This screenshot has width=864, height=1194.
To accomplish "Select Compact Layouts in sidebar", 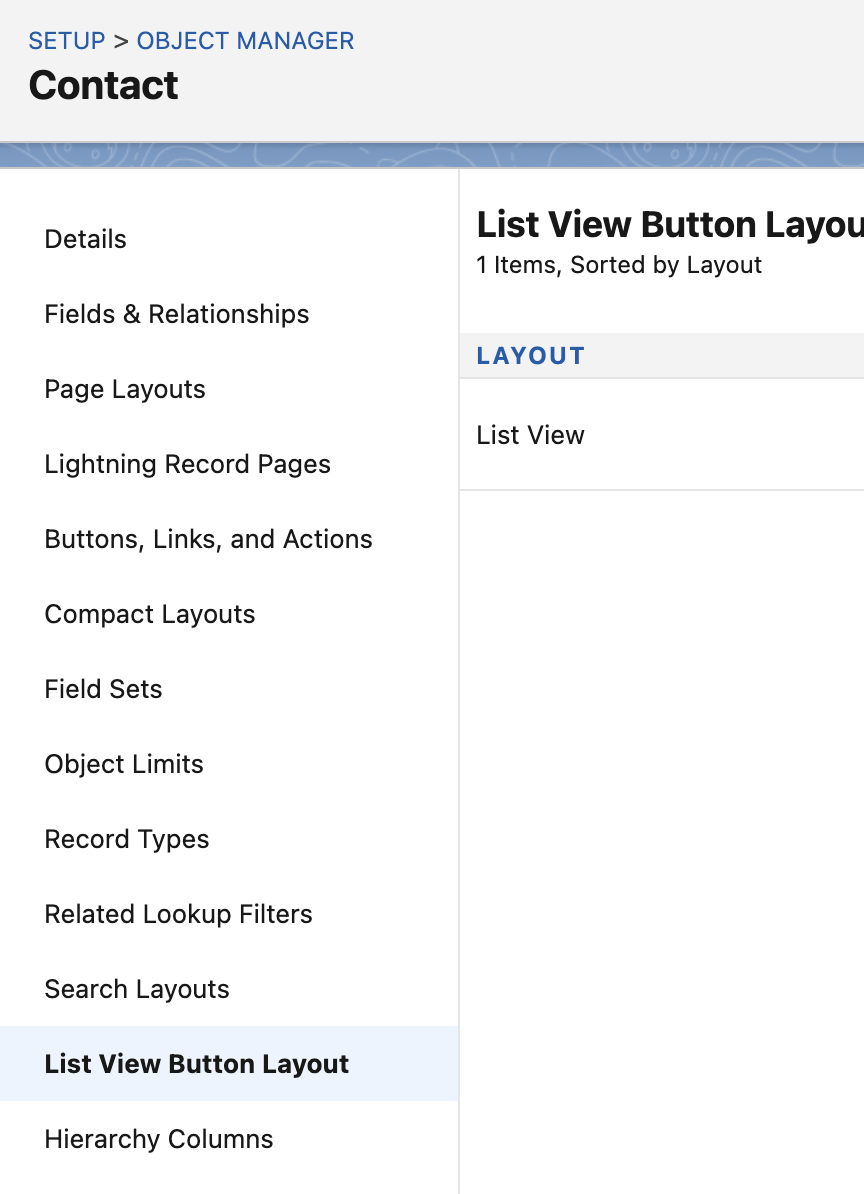I will [150, 614].
